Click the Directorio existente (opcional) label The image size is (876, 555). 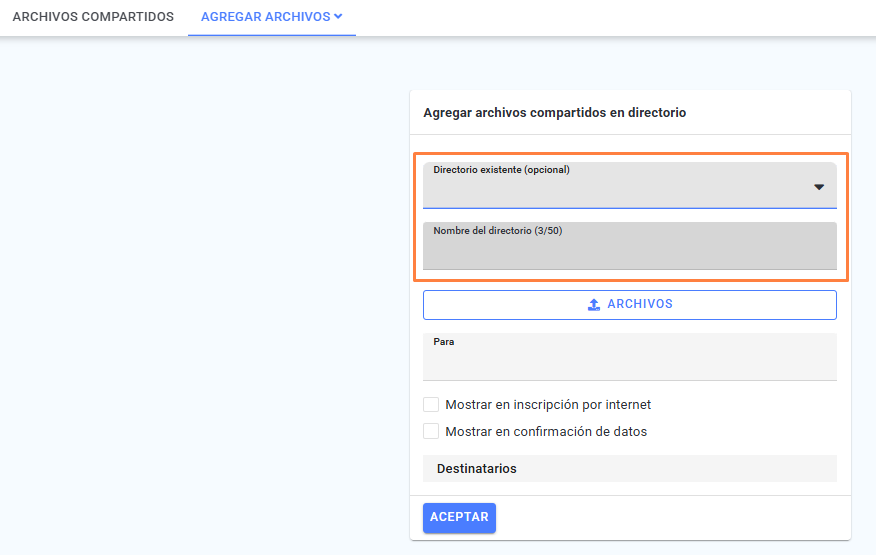tap(501, 169)
